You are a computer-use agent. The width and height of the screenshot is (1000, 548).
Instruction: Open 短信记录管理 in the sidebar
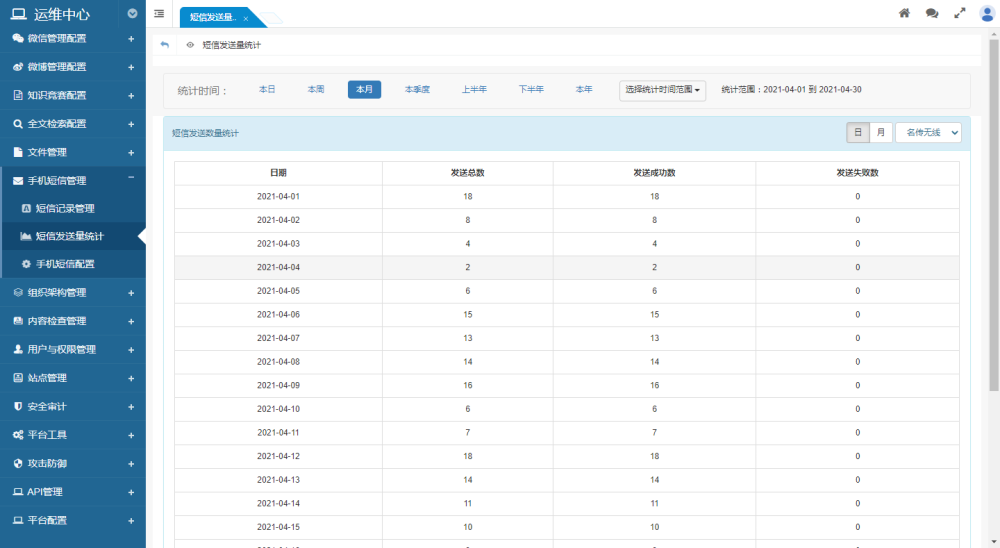coord(64,208)
